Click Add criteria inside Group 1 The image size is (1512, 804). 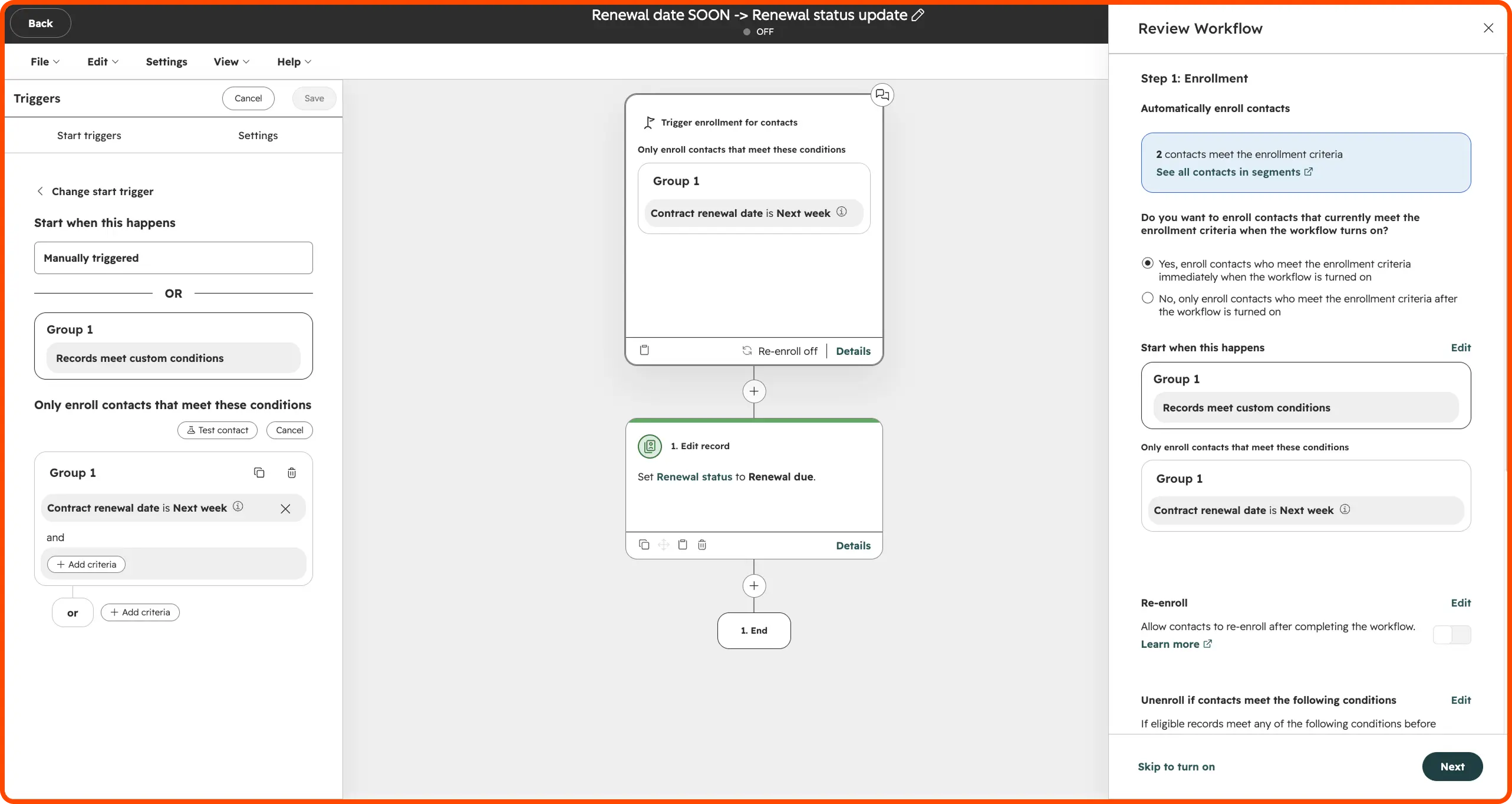[86, 565]
